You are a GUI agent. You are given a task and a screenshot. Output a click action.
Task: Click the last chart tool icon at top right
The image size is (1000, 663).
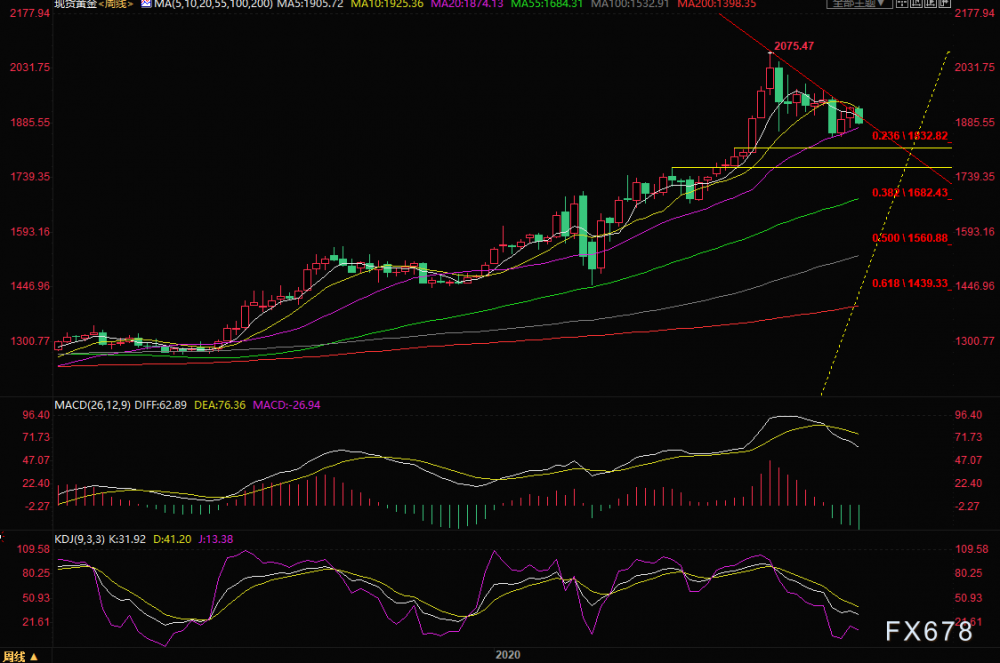945,3
